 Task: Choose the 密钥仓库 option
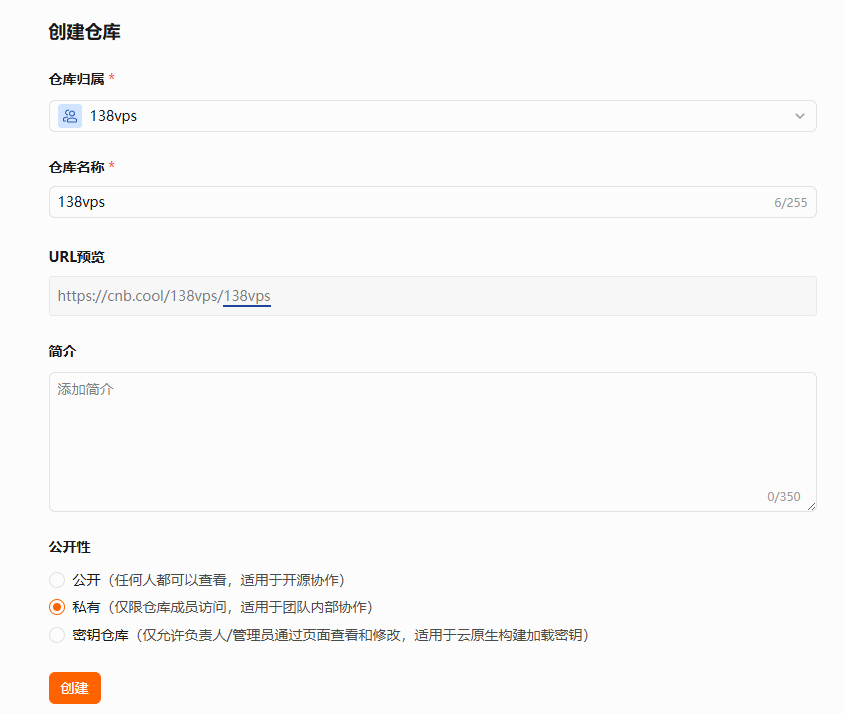coord(57,634)
